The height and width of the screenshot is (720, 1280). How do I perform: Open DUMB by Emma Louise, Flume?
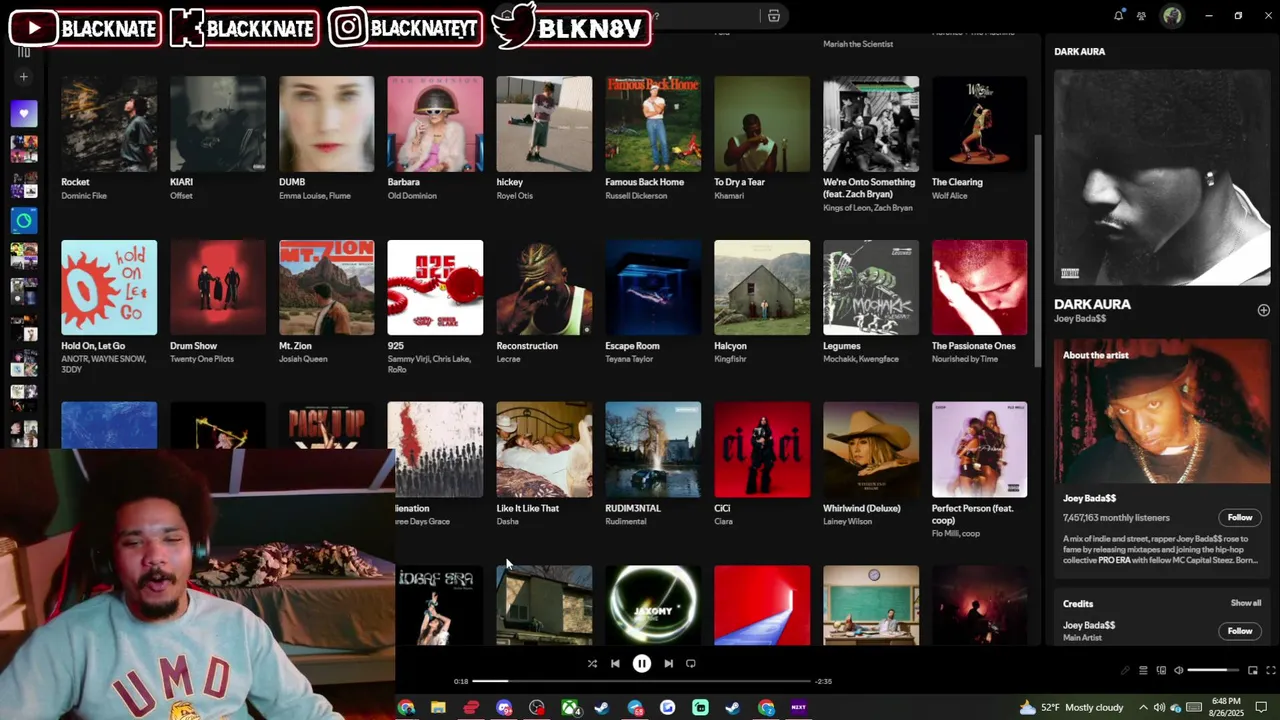[327, 124]
